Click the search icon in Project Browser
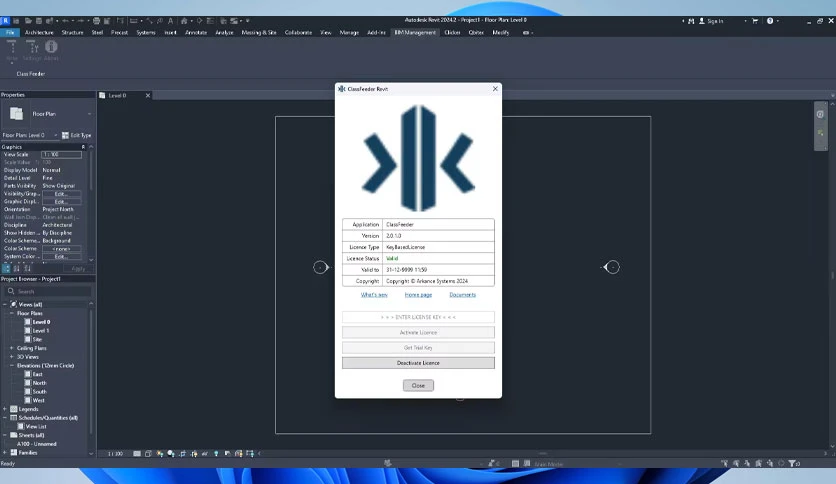 coord(11,291)
